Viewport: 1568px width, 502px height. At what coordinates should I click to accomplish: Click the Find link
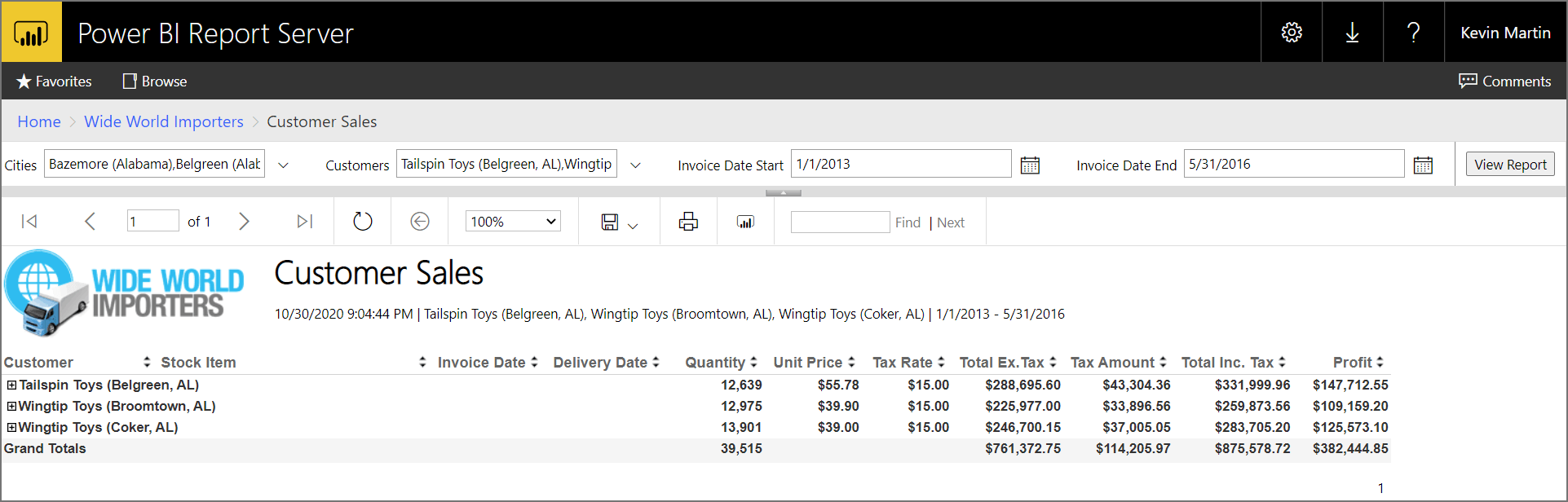point(908,222)
